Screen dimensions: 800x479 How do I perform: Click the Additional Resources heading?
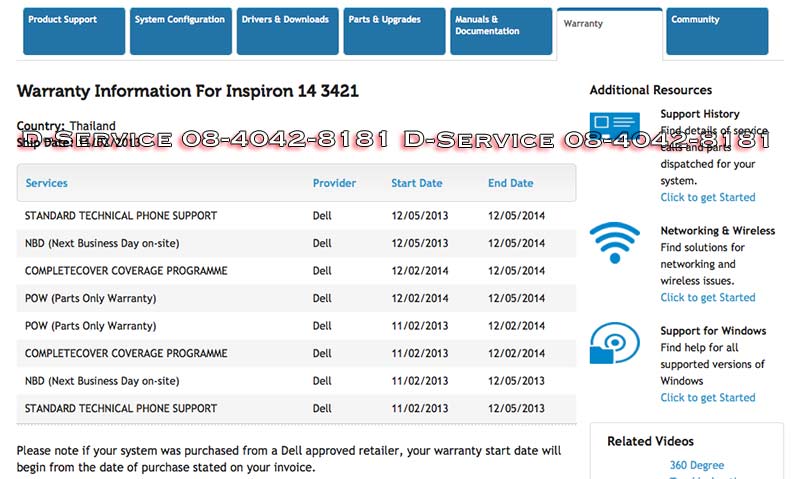tap(651, 90)
